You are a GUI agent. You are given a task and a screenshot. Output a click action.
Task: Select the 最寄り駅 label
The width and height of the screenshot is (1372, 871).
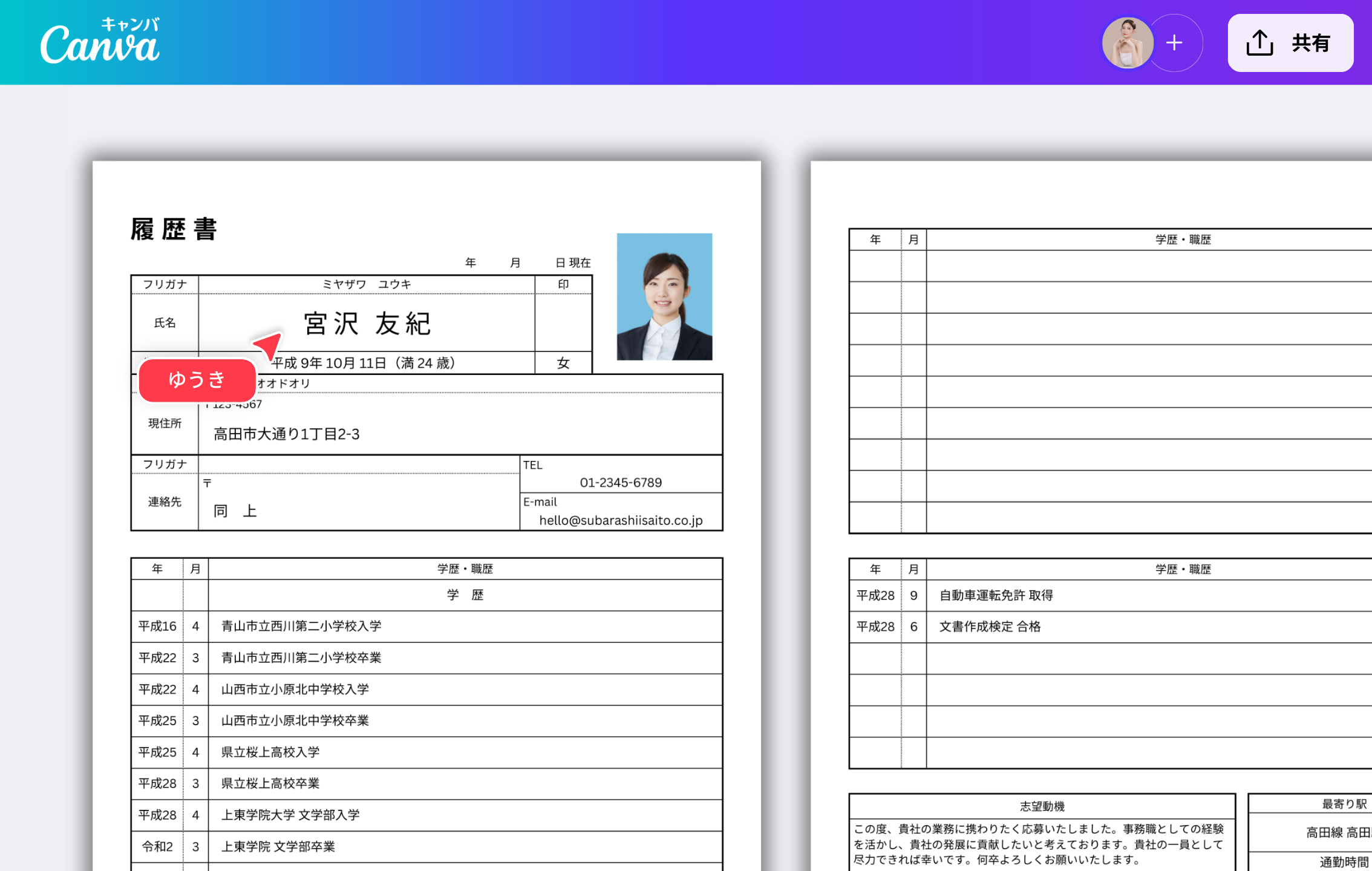click(x=1344, y=804)
